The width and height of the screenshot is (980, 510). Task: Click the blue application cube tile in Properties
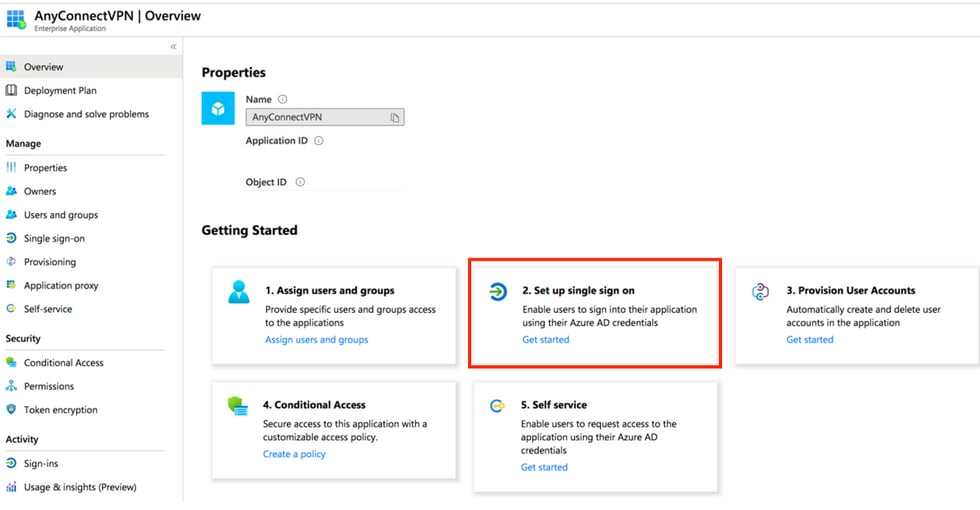(218, 109)
